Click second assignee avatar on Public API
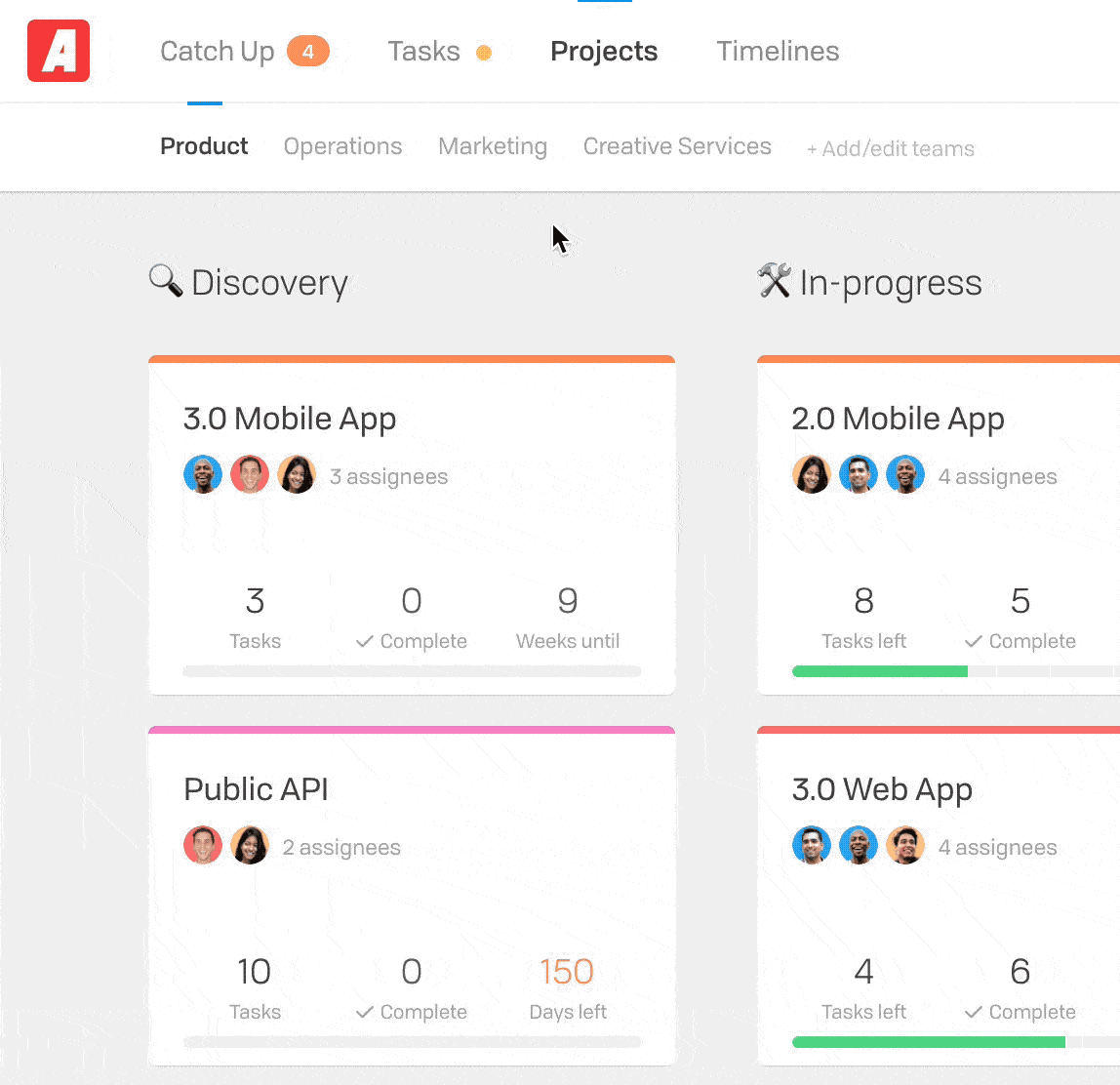 (x=250, y=845)
